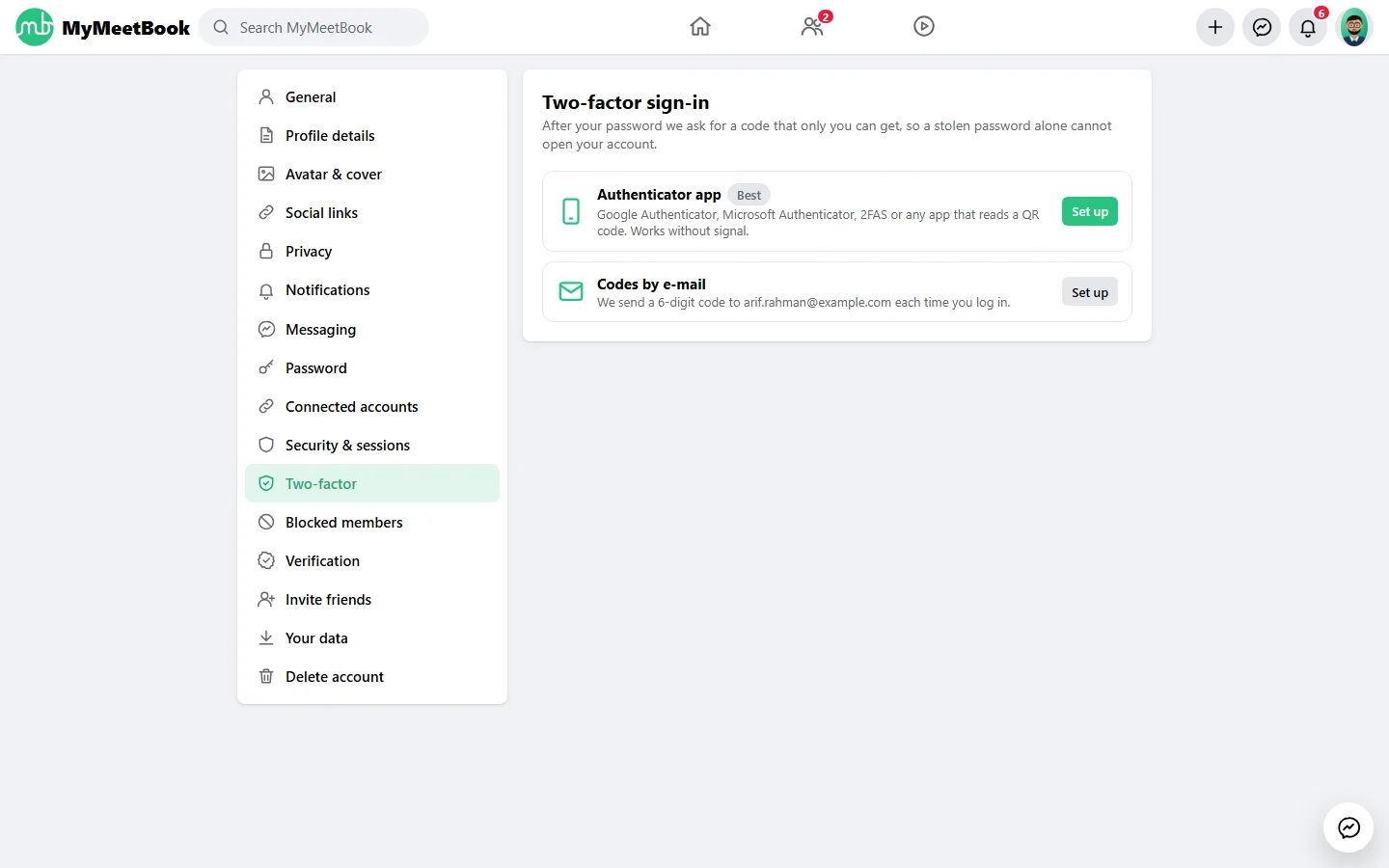Image resolution: width=1389 pixels, height=868 pixels.
Task: Open Delete account page
Action: [372, 677]
